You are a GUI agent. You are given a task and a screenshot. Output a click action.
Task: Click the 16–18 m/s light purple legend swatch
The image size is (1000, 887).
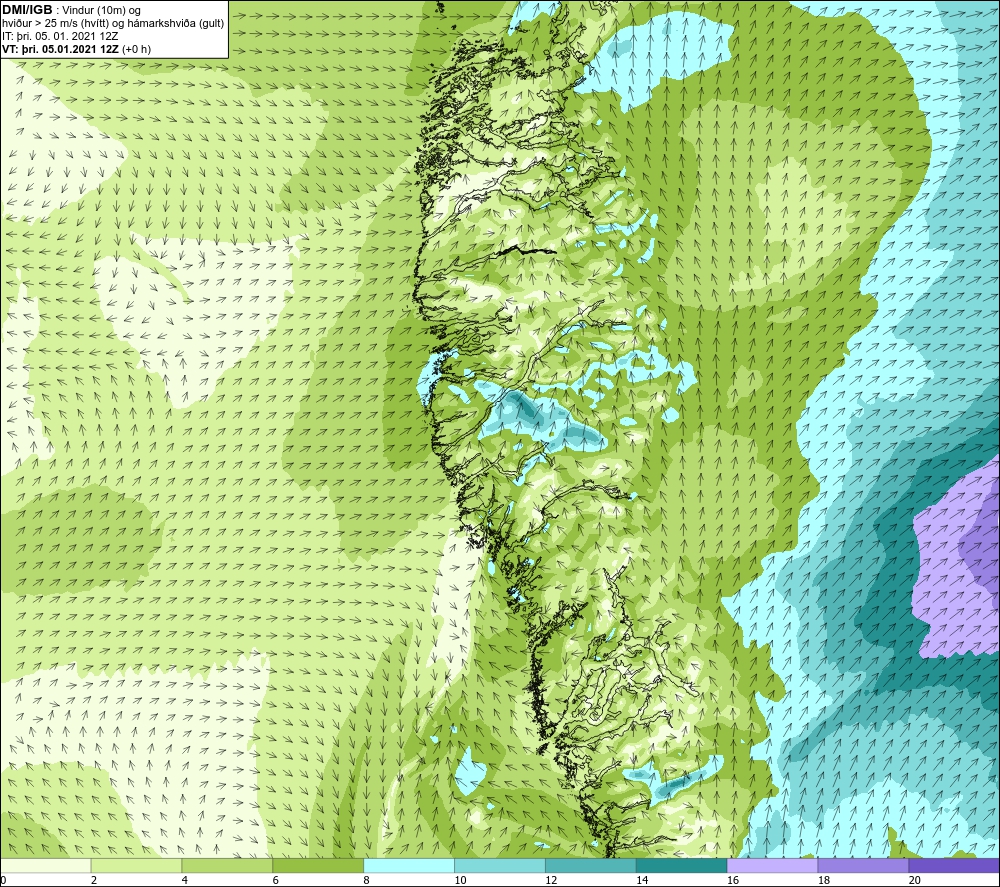pos(772,865)
